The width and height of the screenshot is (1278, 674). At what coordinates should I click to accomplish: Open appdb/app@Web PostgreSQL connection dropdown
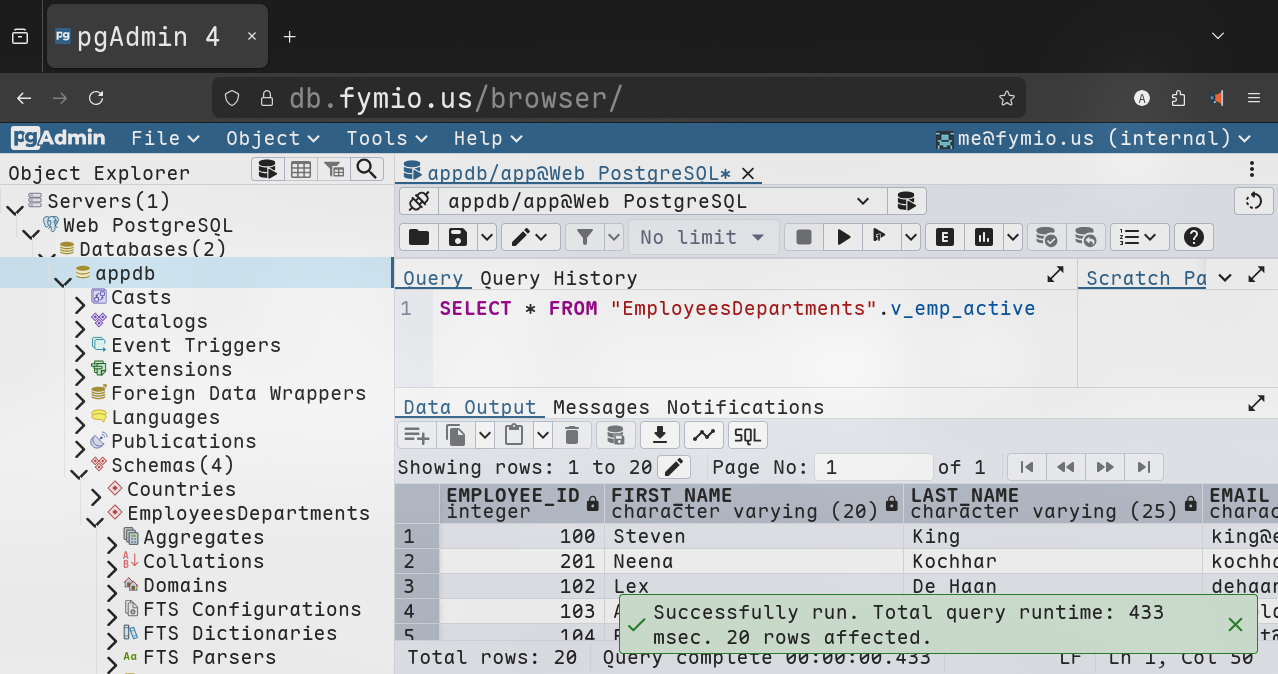tap(661, 202)
